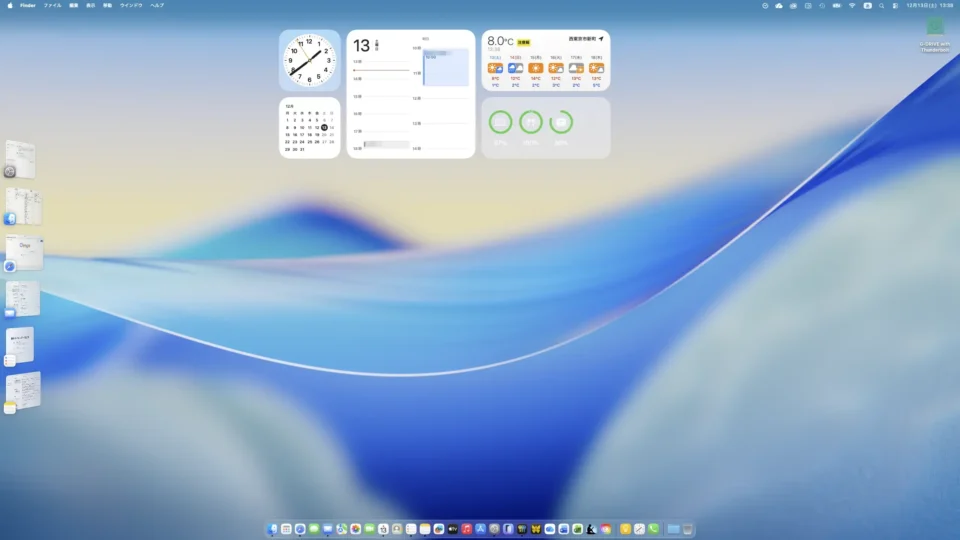This screenshot has width=960, height=540.
Task: Open Phone app in the Dock
Action: pyautogui.click(x=653, y=529)
